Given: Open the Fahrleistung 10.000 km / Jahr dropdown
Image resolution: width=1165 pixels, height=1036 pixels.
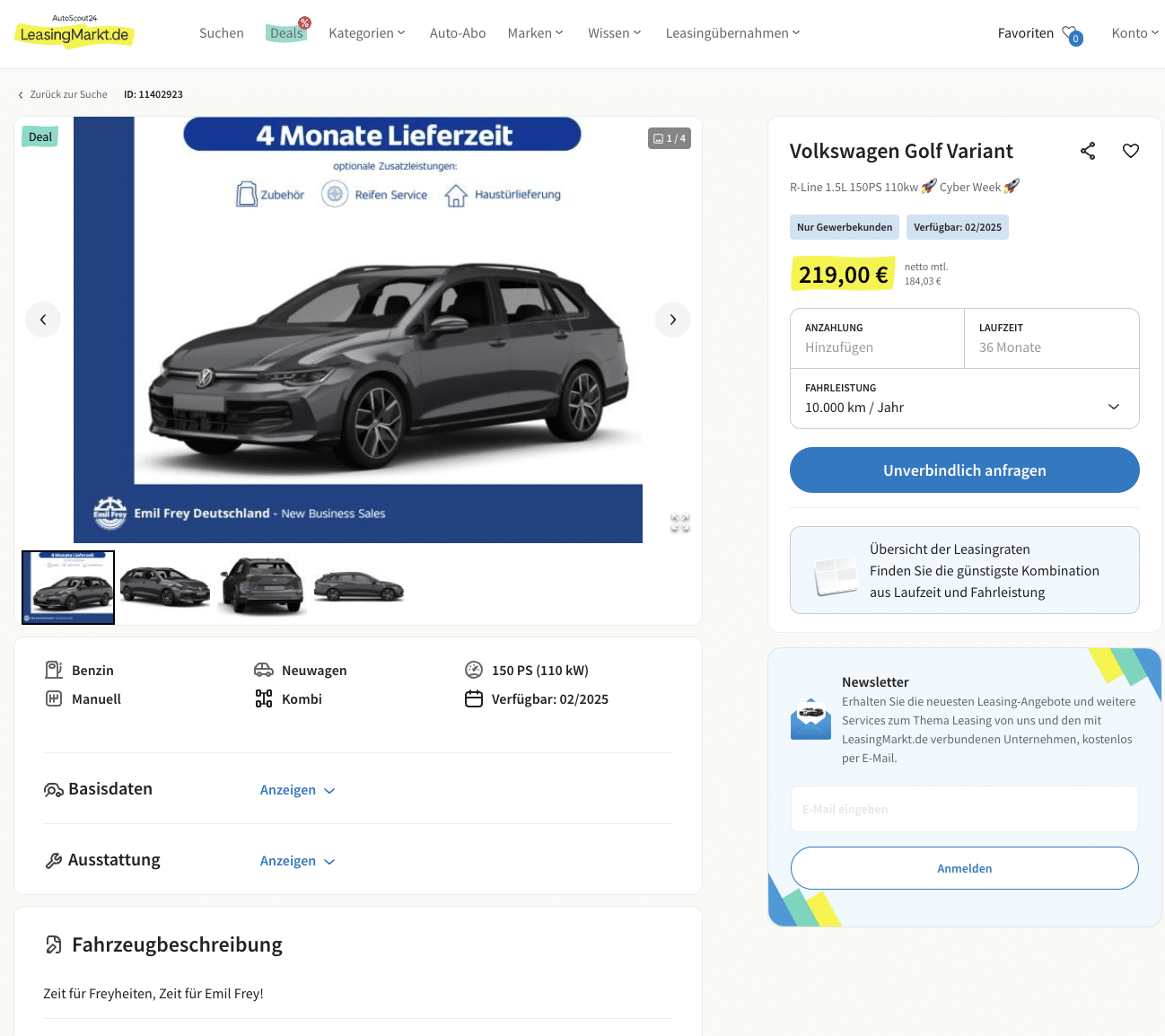Looking at the screenshot, I should click(x=965, y=399).
